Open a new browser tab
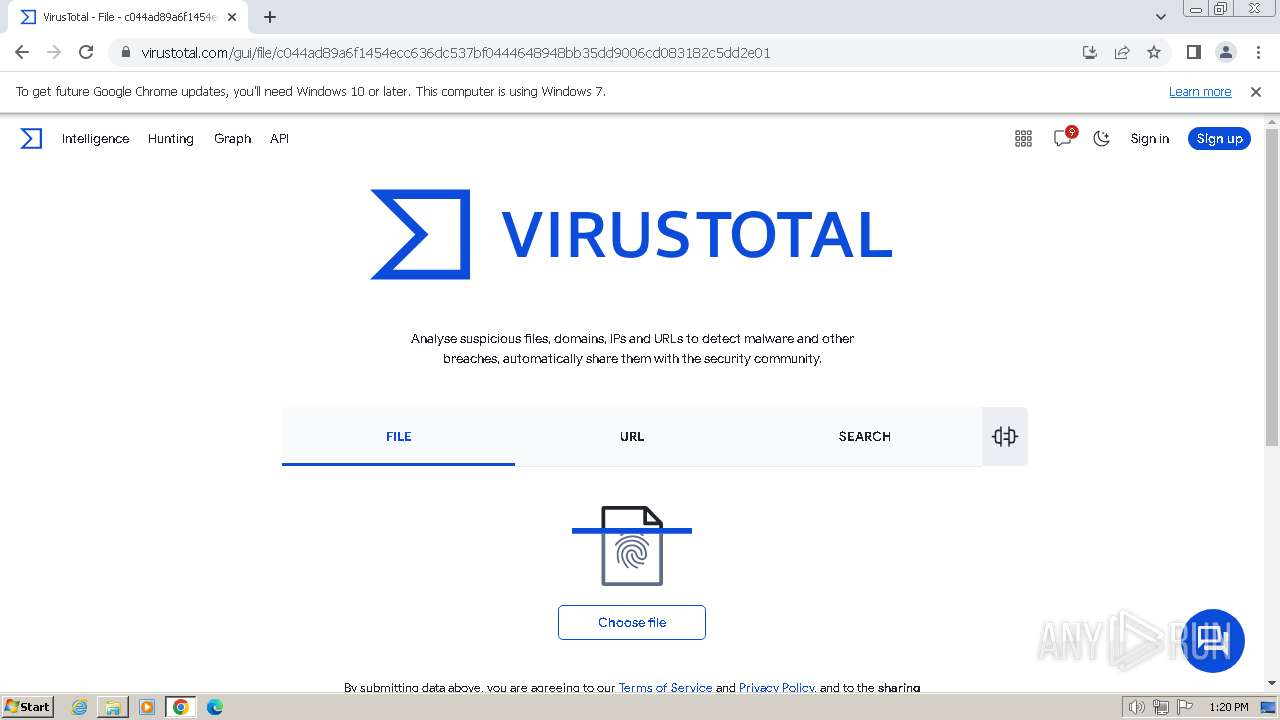1280x720 pixels. coord(270,17)
